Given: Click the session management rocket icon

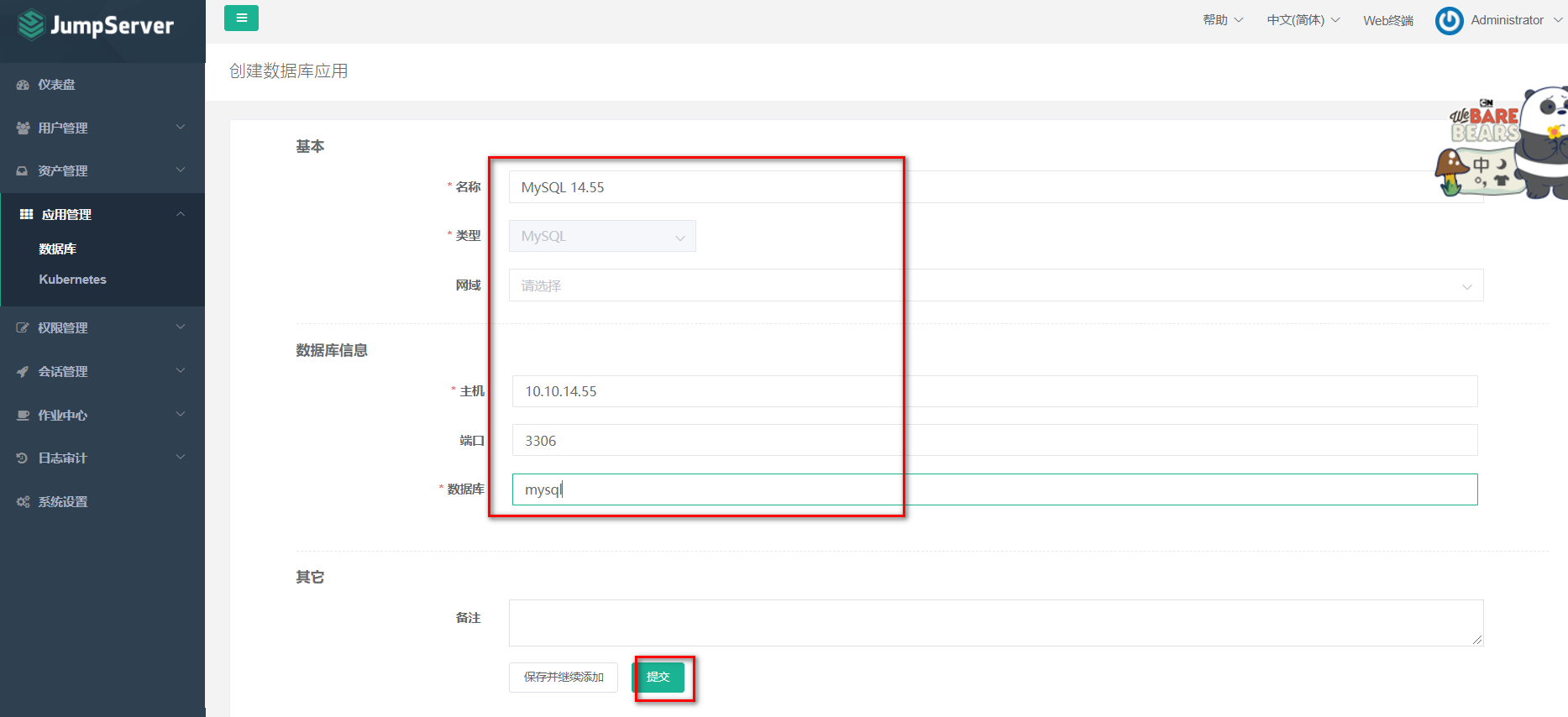Looking at the screenshot, I should pyautogui.click(x=23, y=372).
